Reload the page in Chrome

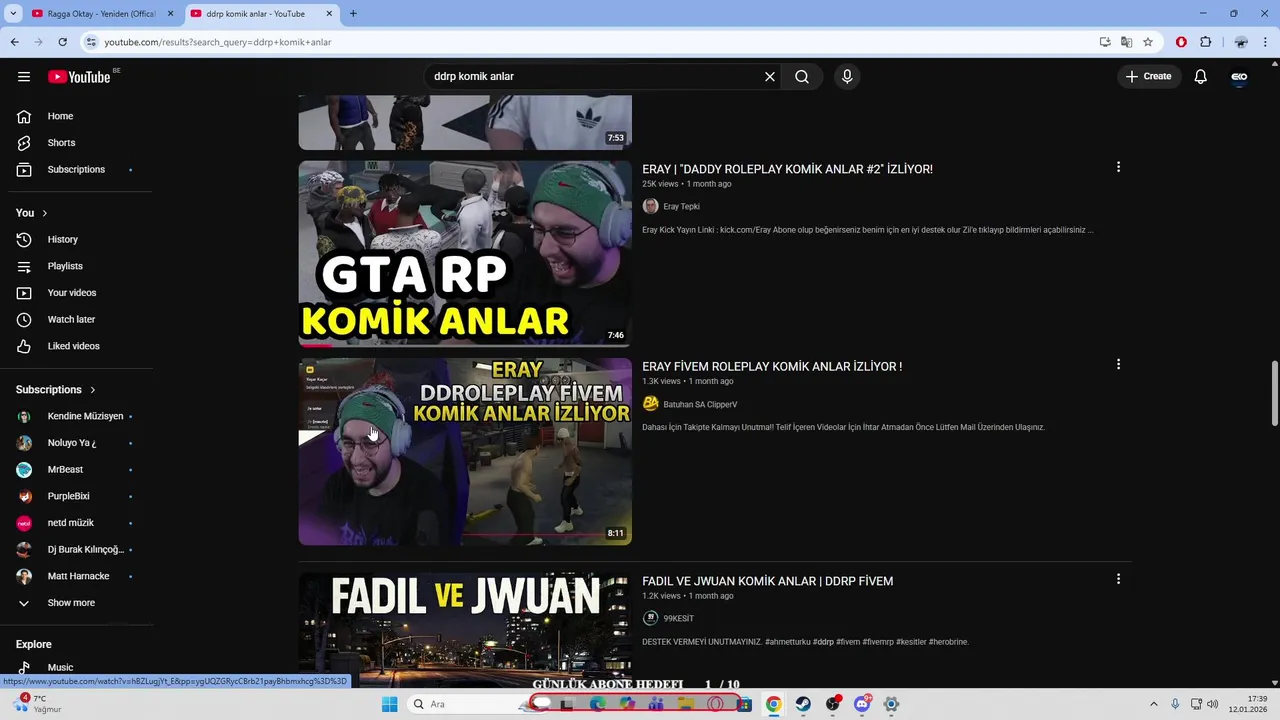pyautogui.click(x=62, y=42)
